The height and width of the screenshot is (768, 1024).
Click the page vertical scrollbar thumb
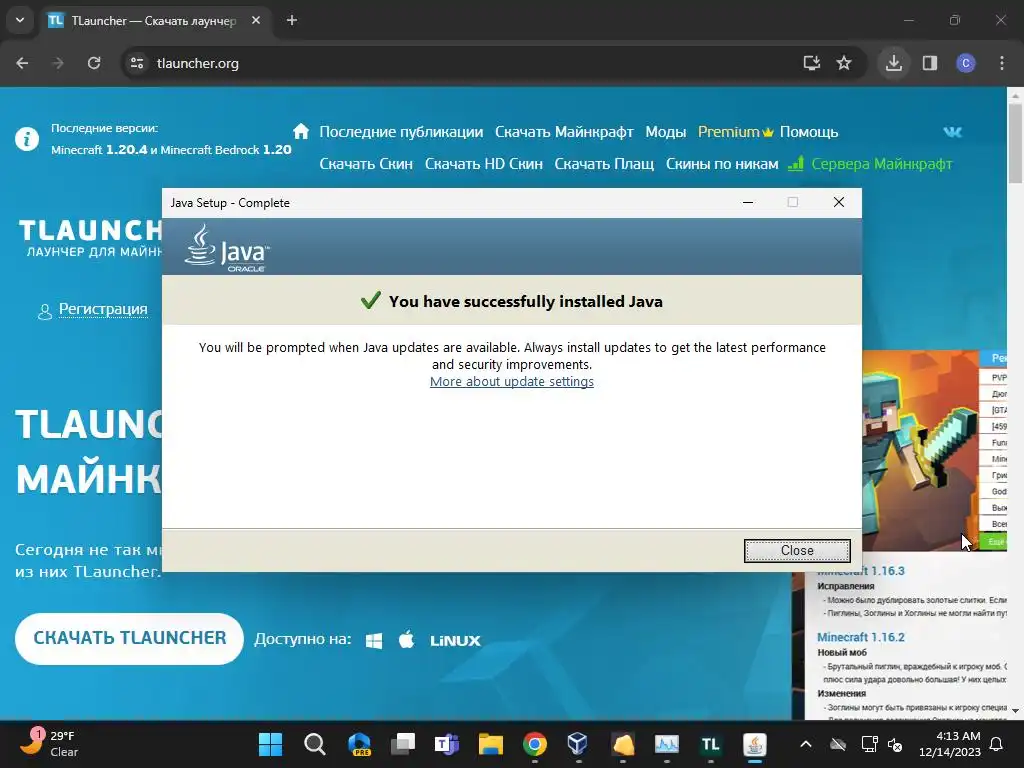tap(1015, 142)
